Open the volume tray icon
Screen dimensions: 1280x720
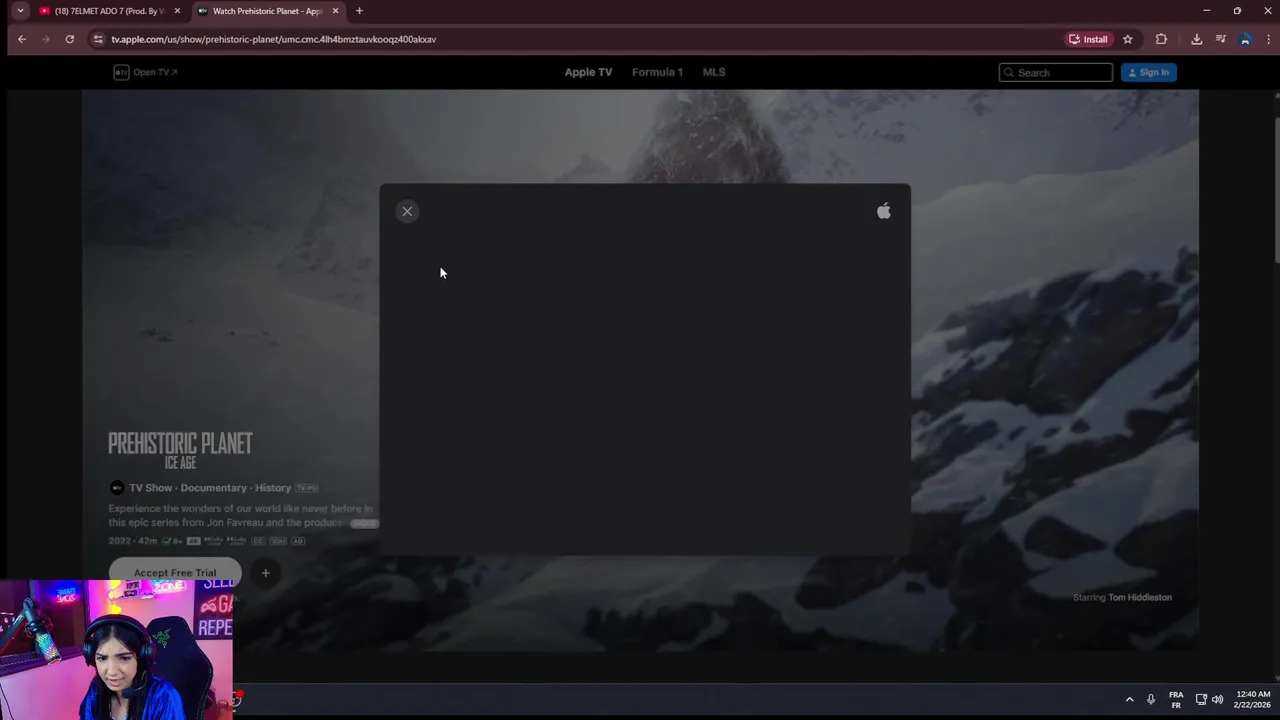[x=1217, y=699]
